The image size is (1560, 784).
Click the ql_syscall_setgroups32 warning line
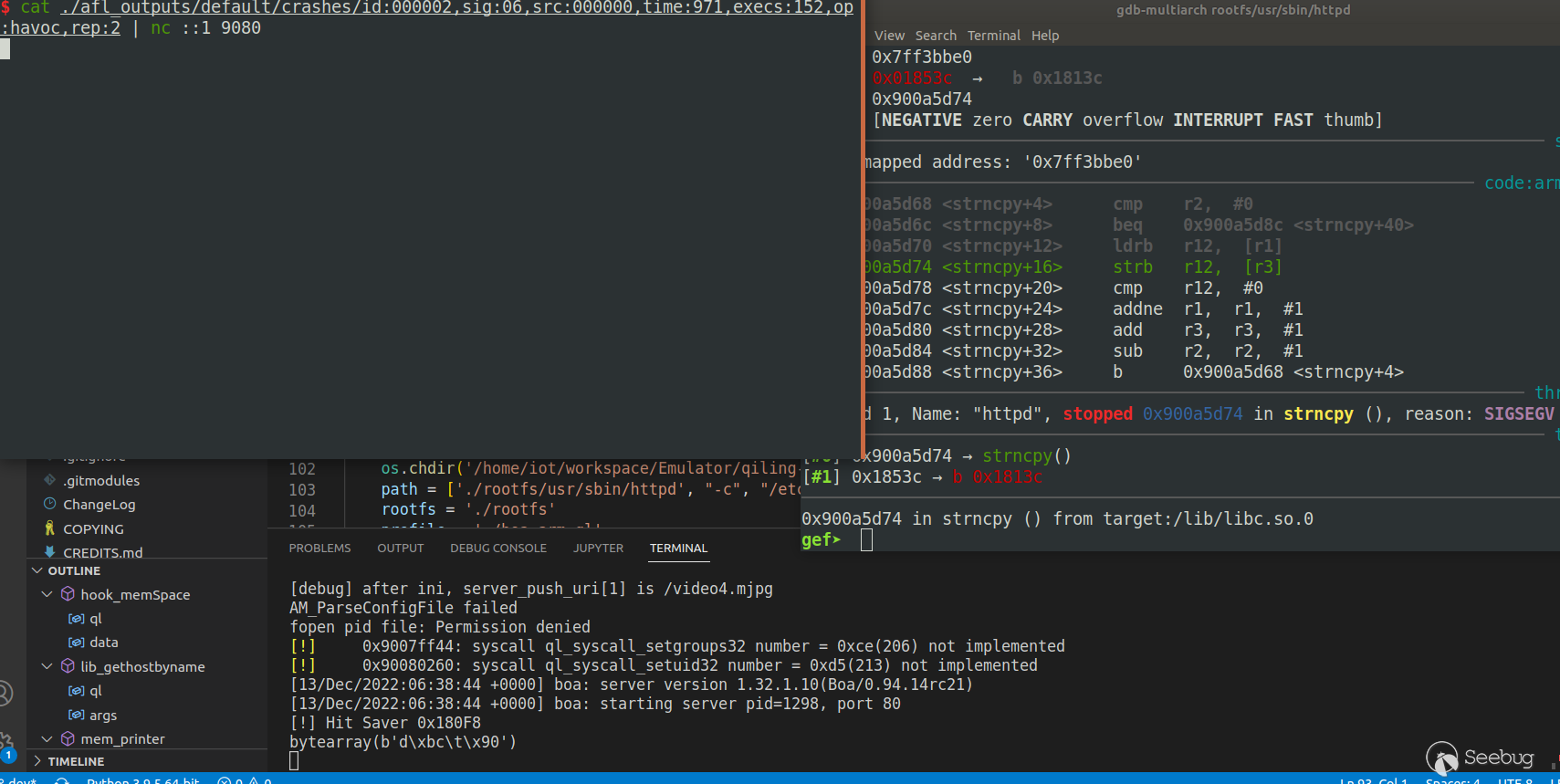pos(677,646)
